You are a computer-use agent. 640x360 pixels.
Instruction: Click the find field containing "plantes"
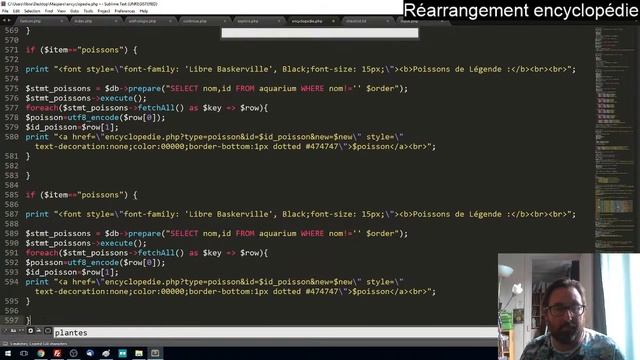pos(276,333)
